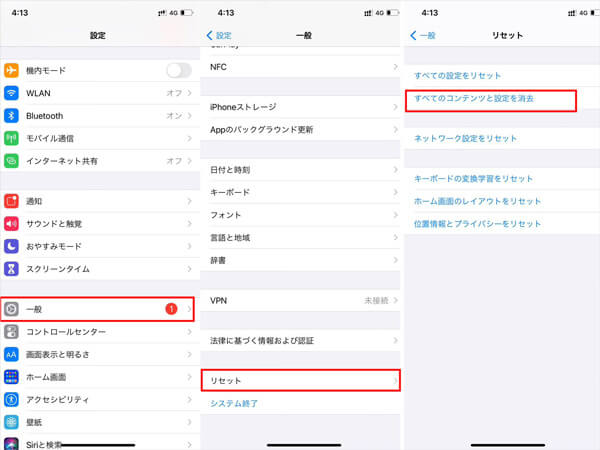Tap 位置情報とプライバシーをリセット

(477, 224)
